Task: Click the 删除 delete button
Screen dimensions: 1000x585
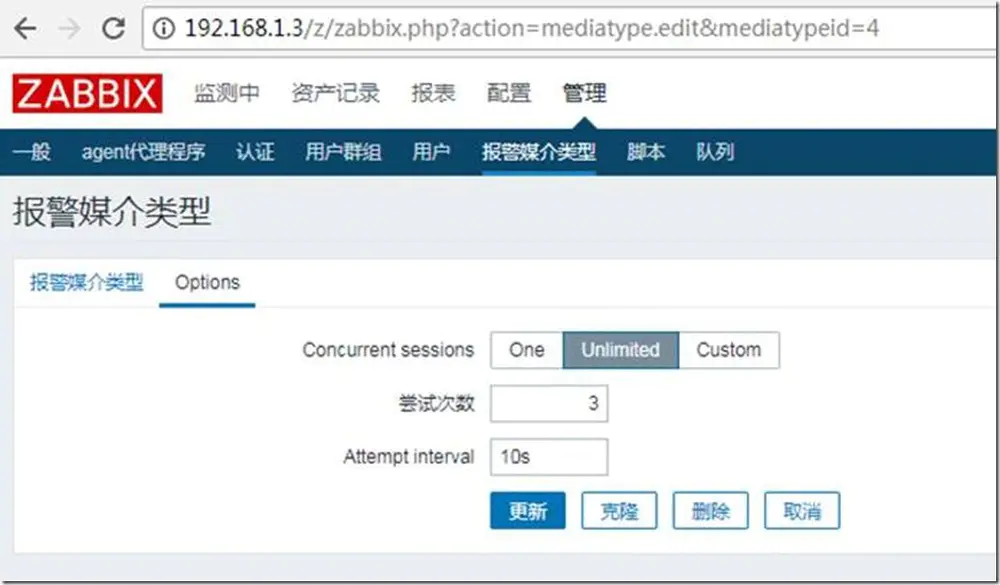Action: 710,510
